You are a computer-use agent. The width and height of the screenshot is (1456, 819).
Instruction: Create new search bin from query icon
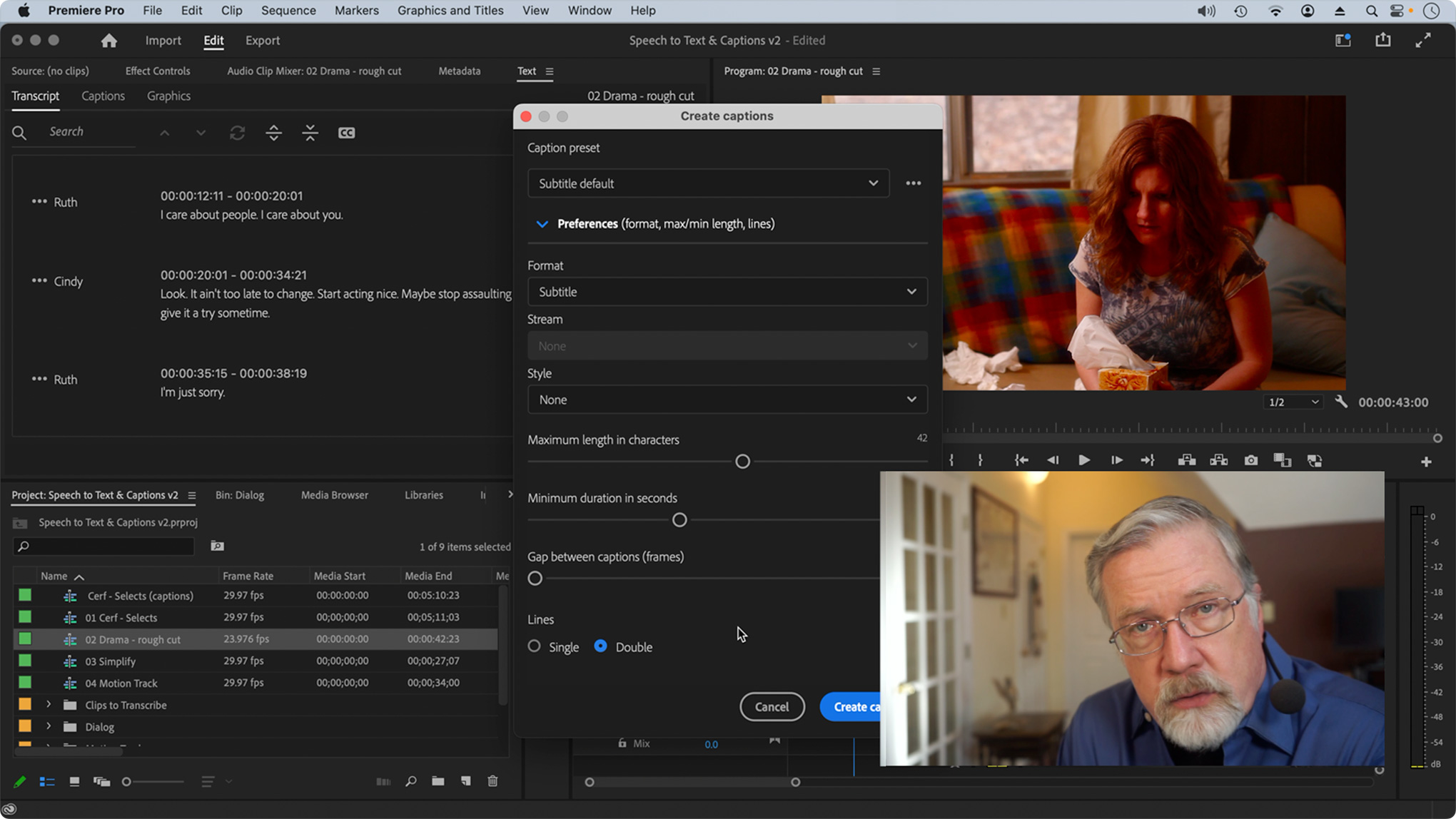[217, 546]
